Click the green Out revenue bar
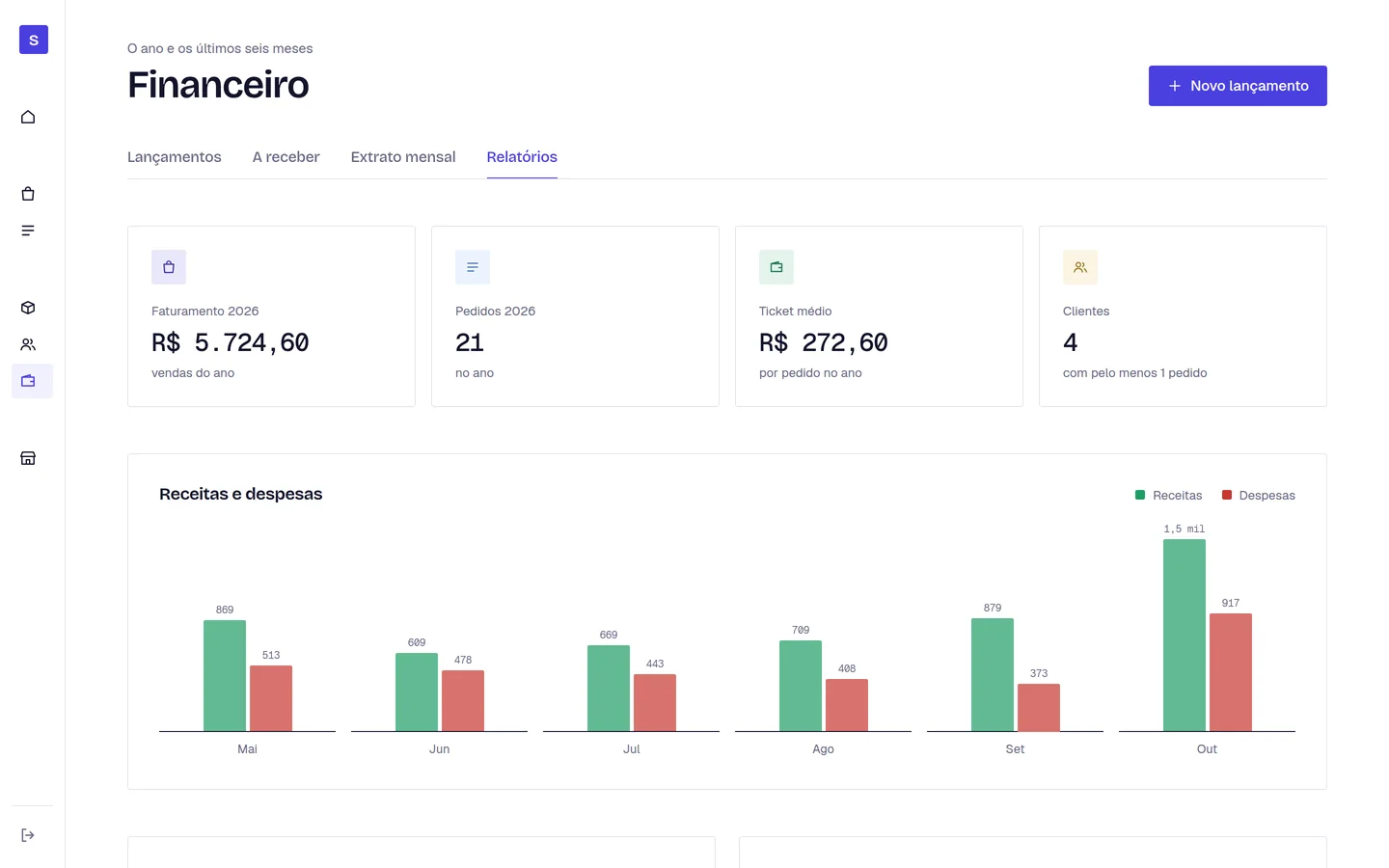The image size is (1389, 868). 1185,636
